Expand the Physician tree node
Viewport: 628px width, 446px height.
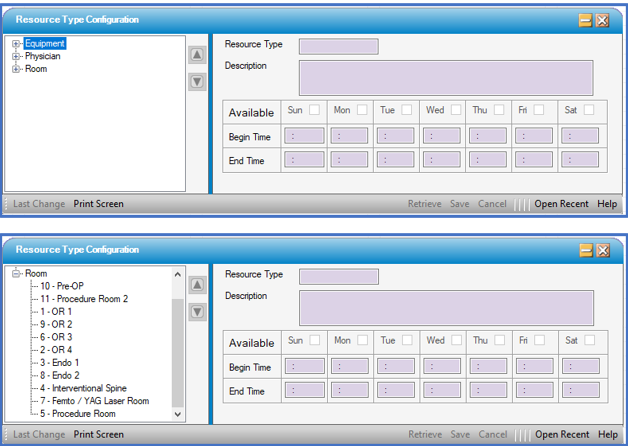coord(16,57)
